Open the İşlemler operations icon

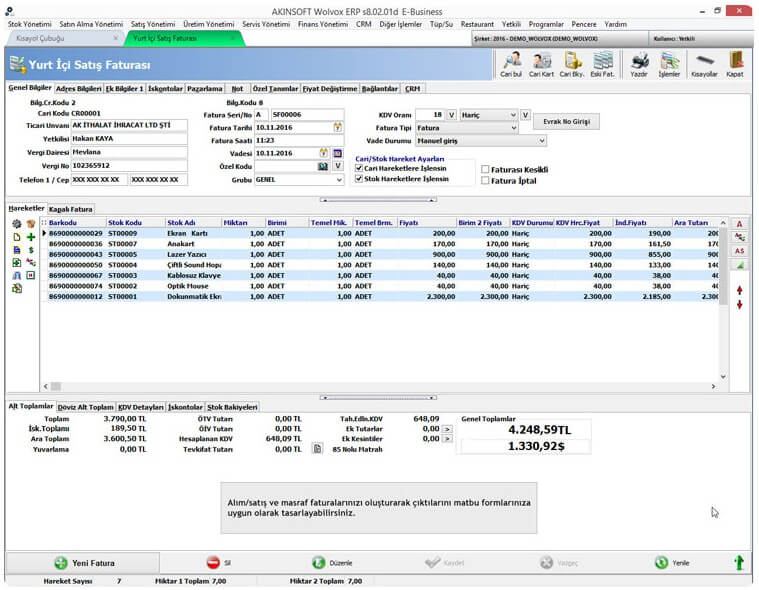point(669,64)
